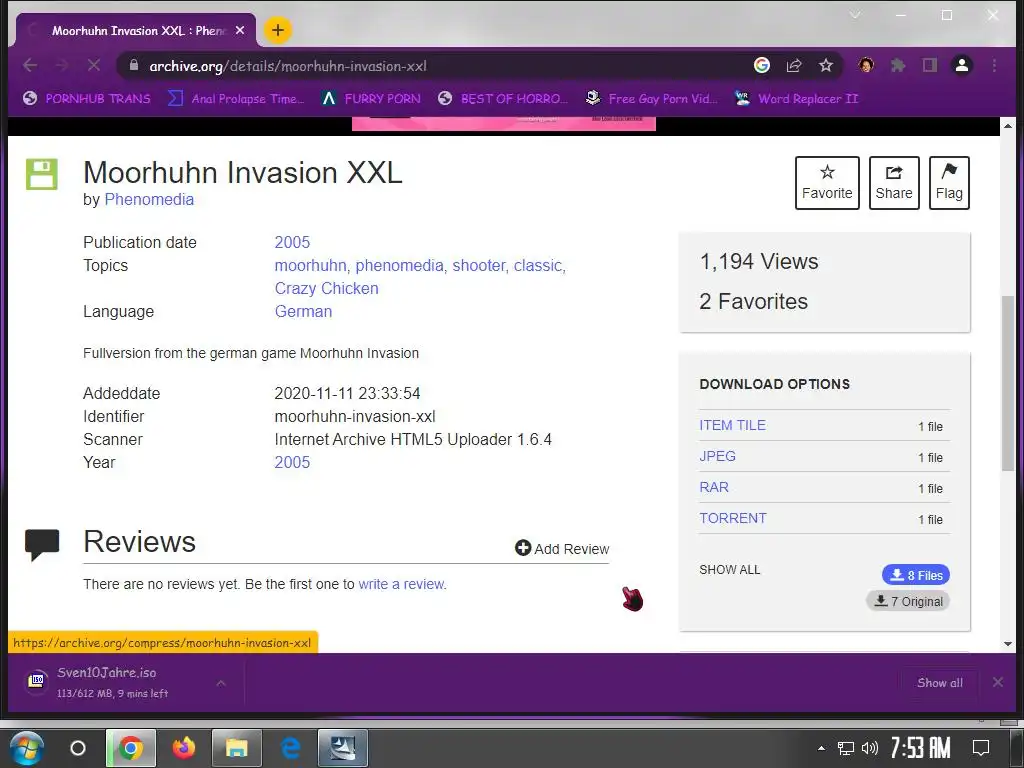Close the downloads bar
The height and width of the screenshot is (768, 1024).
997,682
